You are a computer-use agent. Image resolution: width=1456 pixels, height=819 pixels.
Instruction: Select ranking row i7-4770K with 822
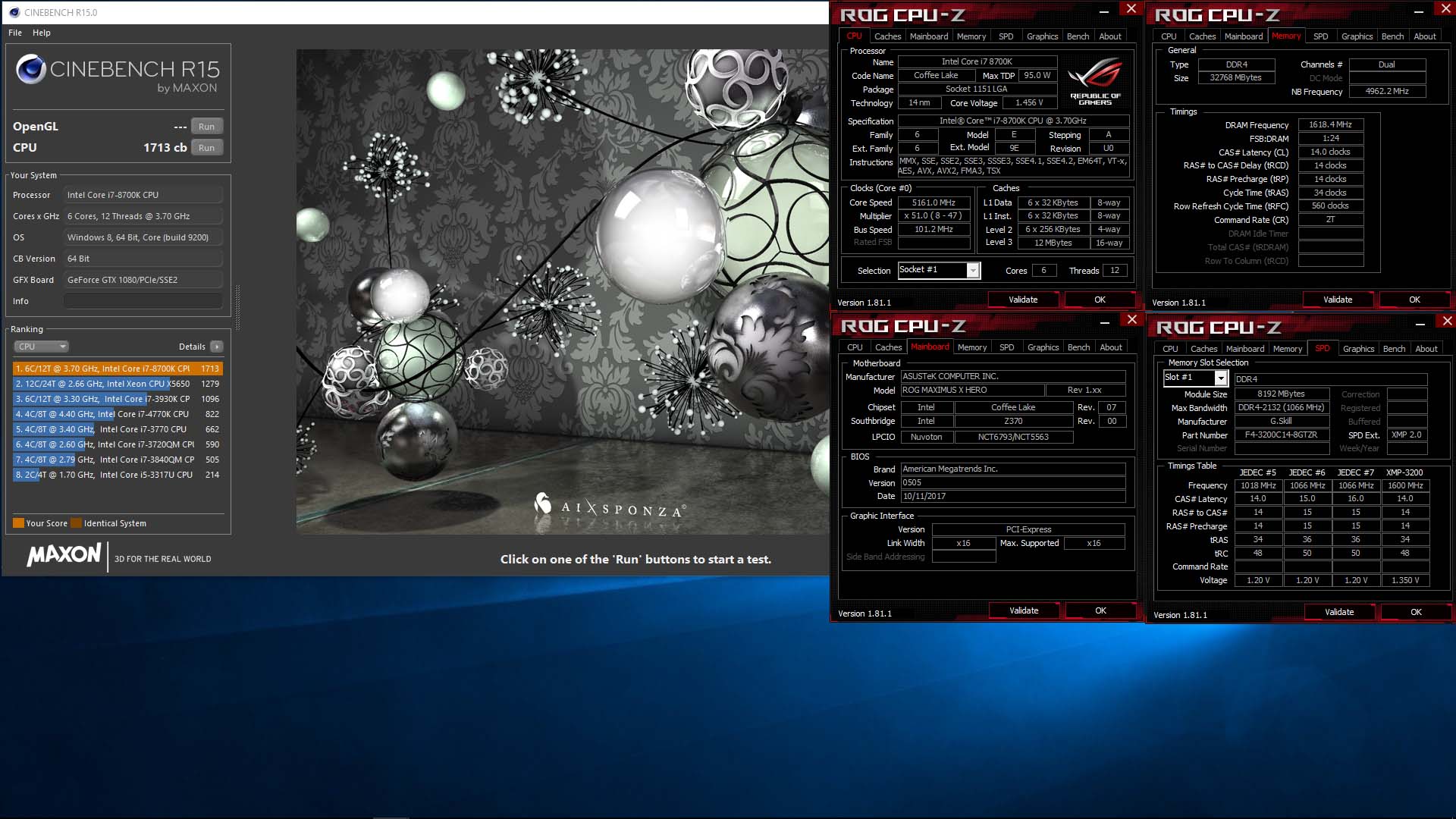click(118, 414)
